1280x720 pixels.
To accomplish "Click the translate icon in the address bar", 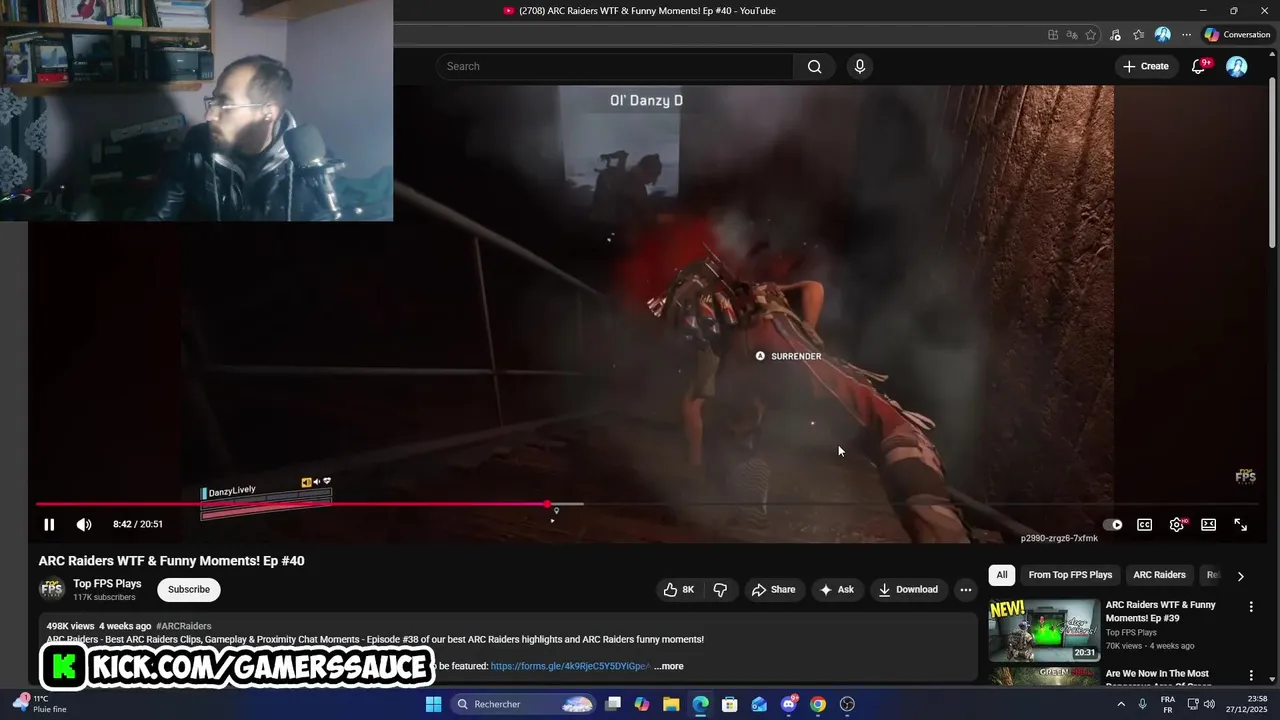I will coord(1072,35).
